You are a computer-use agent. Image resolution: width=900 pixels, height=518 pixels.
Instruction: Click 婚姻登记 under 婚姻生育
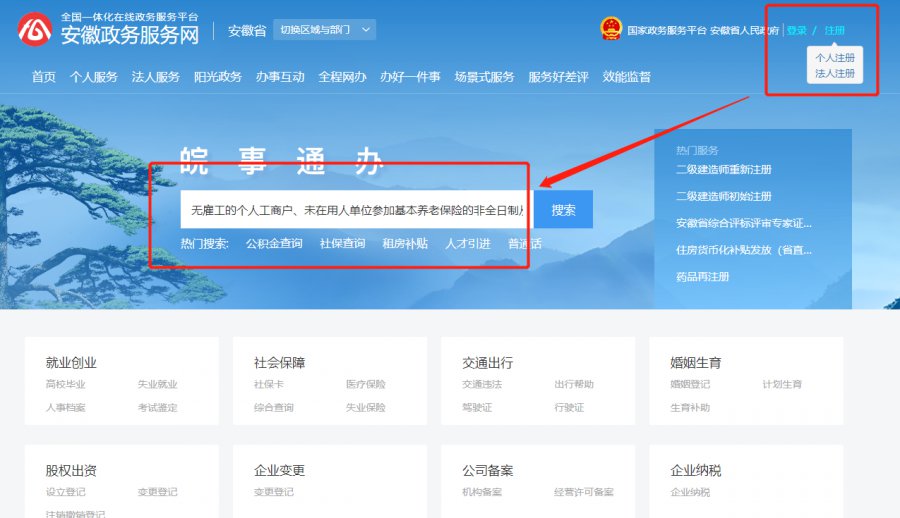click(x=690, y=384)
